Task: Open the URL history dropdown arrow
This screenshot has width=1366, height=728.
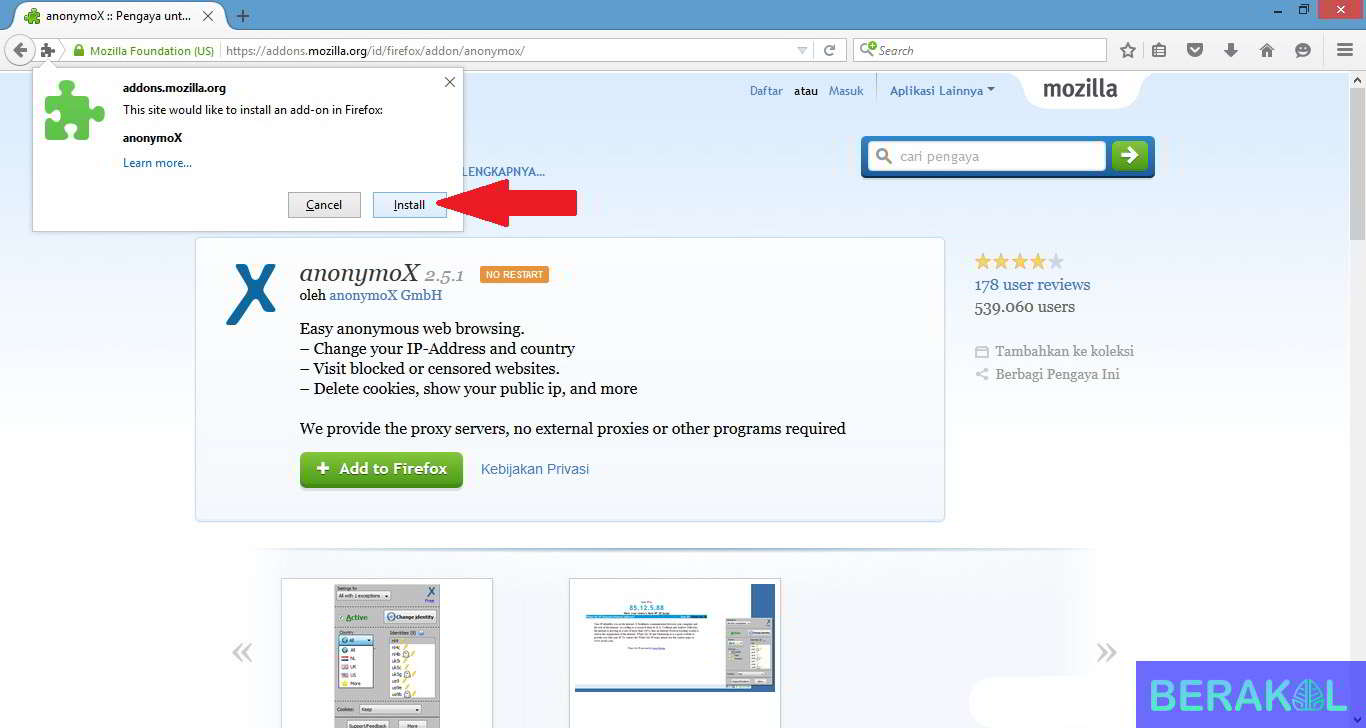Action: [802, 51]
